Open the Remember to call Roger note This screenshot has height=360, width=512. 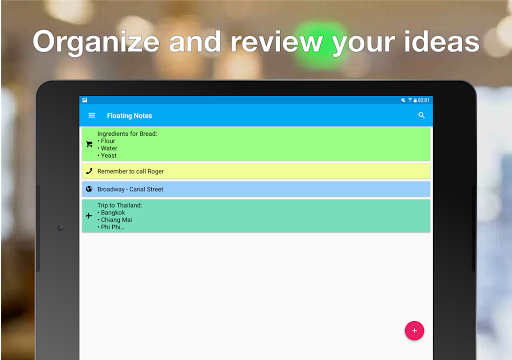(x=256, y=171)
